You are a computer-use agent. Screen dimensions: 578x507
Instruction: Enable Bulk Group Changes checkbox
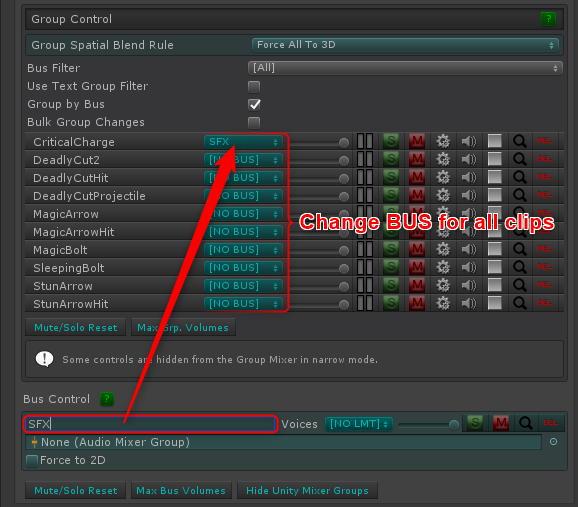click(x=254, y=123)
